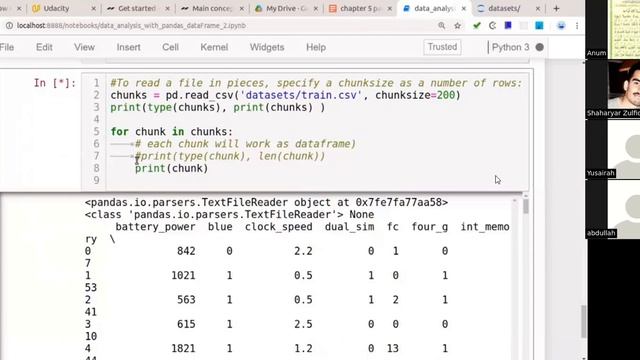Image resolution: width=640 pixels, height=360 pixels.
Task: Click the zoom magnifier icon in address bar
Action: (442, 25)
